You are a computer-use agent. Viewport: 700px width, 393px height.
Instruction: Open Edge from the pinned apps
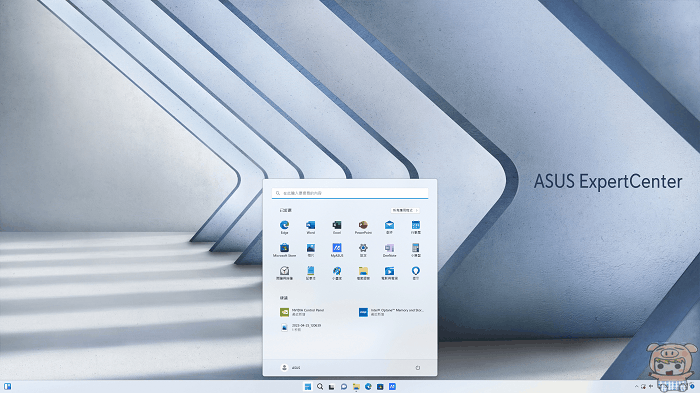coord(284,227)
